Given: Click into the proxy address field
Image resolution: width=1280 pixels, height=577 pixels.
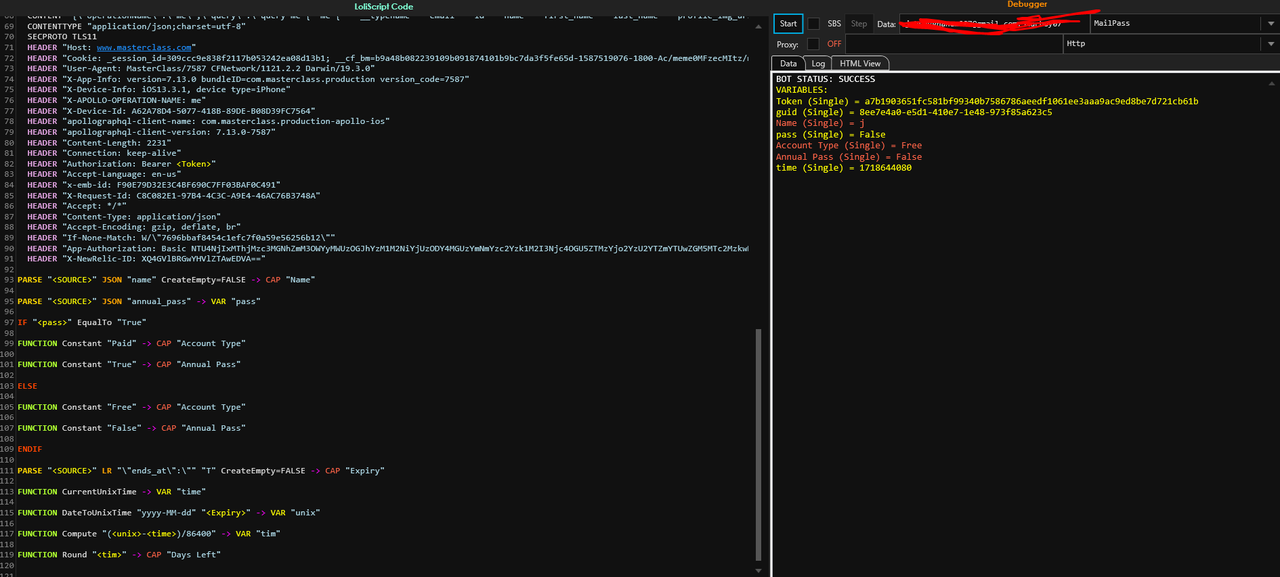Looking at the screenshot, I should 954,44.
